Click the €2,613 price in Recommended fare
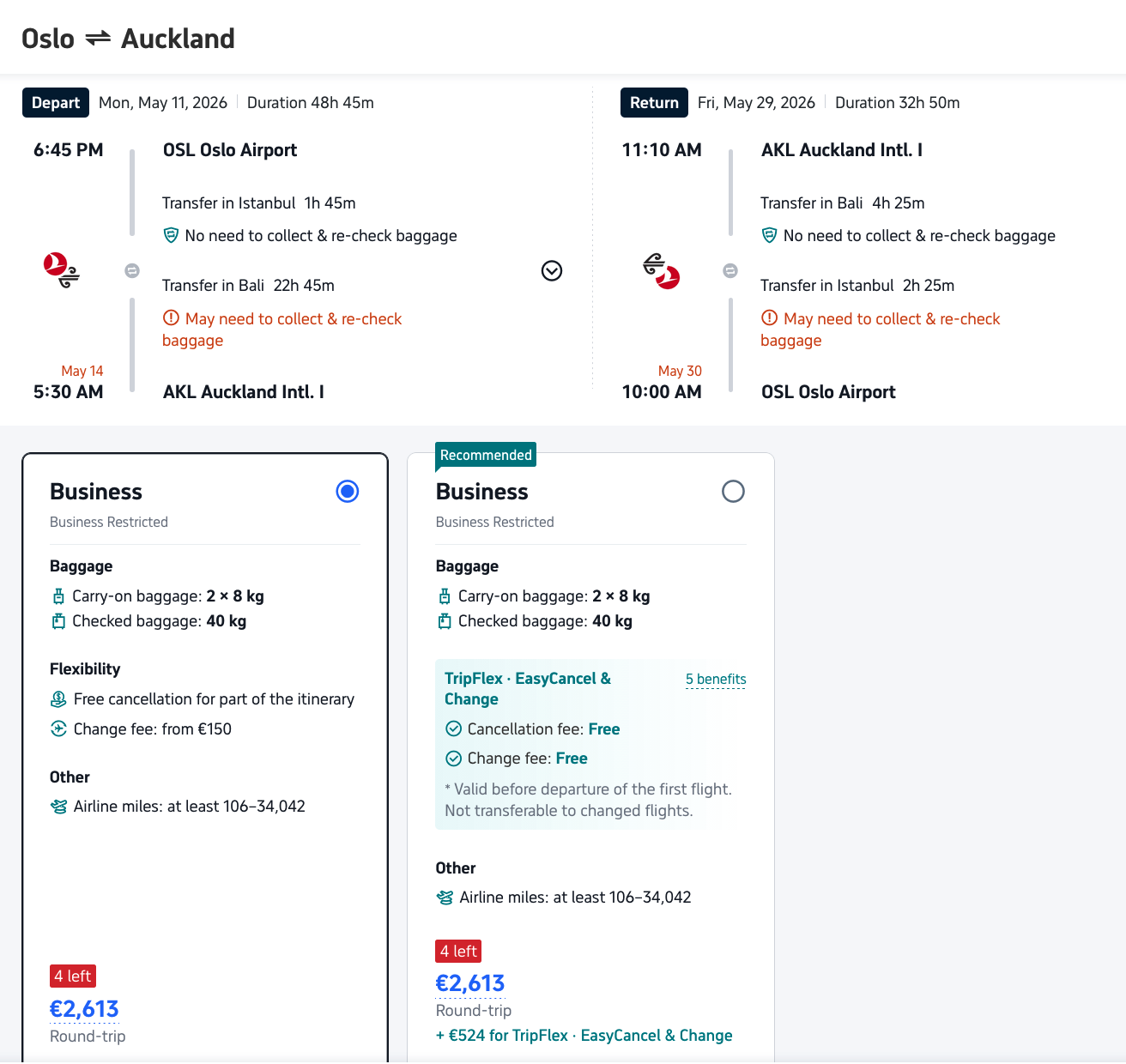 pyautogui.click(x=470, y=983)
